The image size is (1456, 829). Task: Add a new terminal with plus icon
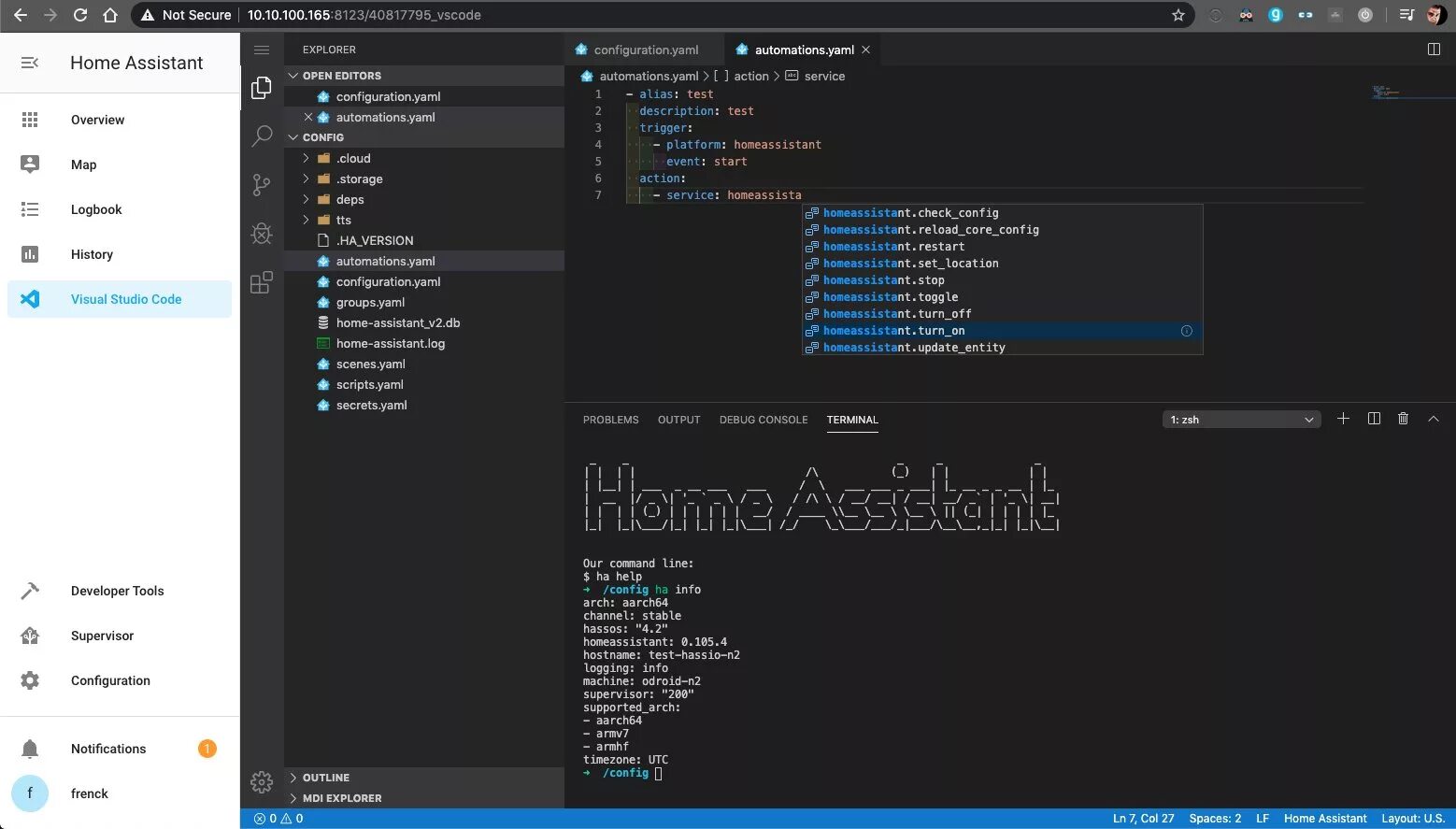[x=1343, y=419]
